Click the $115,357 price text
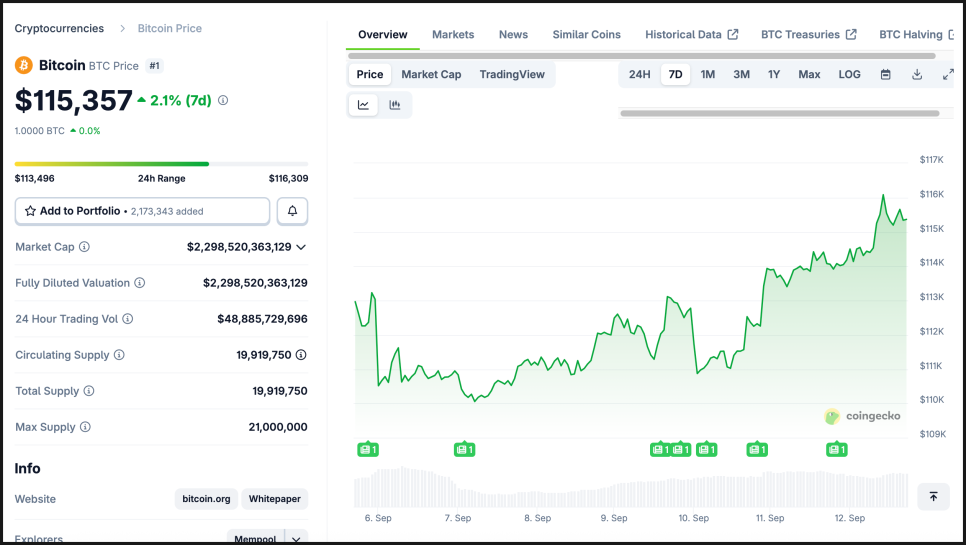Viewport: 966px width, 545px height. pos(73,100)
